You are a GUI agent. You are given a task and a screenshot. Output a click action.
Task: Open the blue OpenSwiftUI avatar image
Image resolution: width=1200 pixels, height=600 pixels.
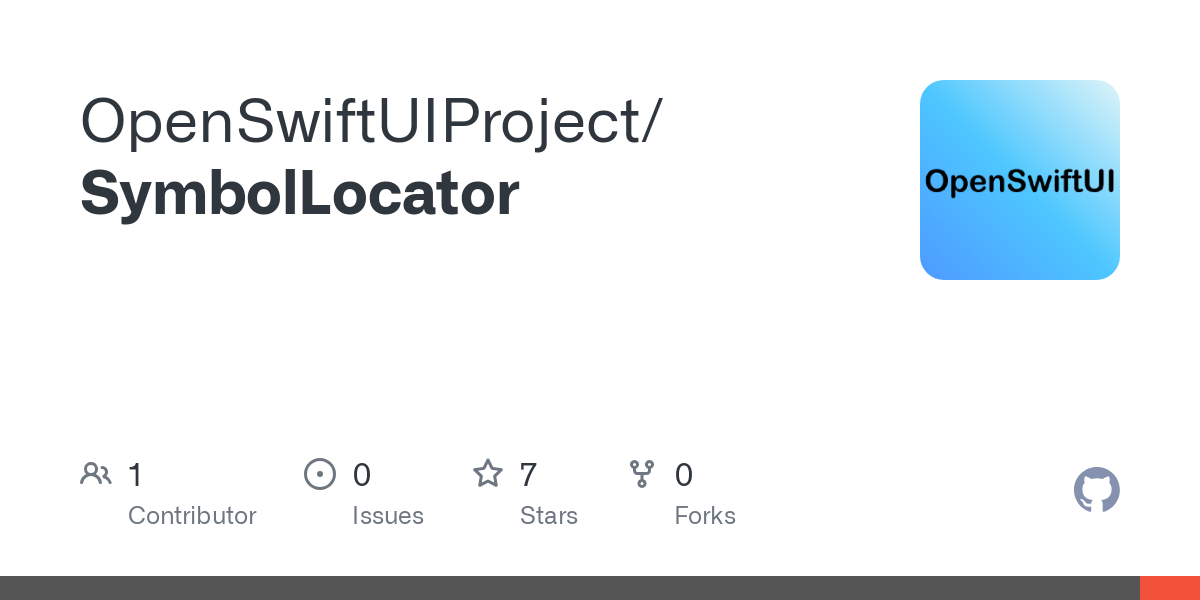(x=1020, y=180)
